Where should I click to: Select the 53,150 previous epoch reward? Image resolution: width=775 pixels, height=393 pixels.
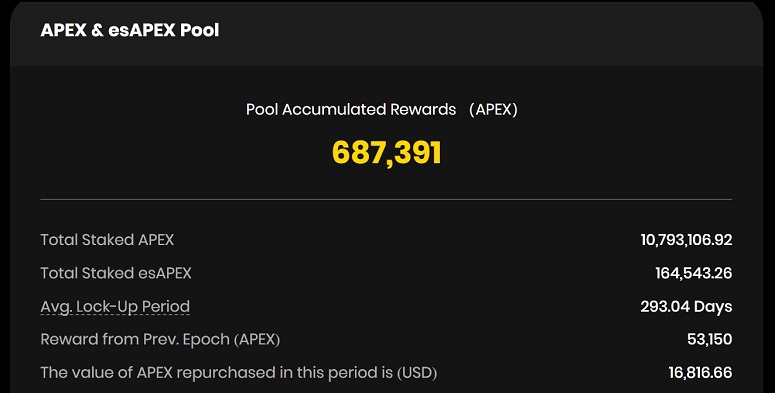[x=710, y=340]
